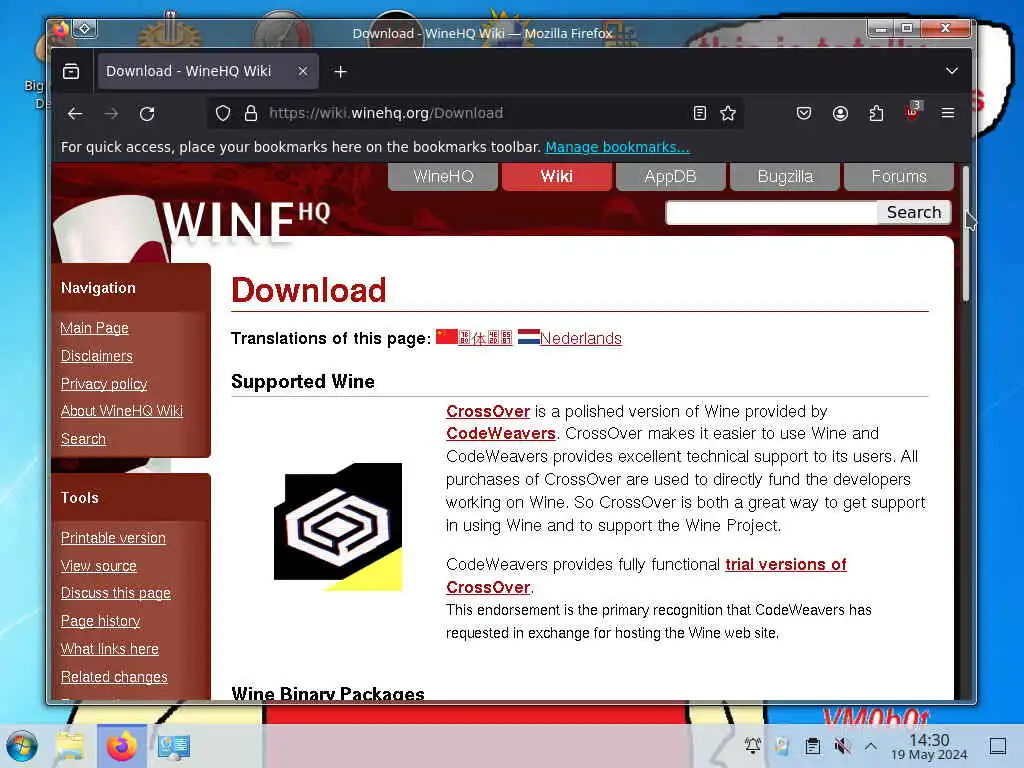Open the Chinese translation text link

(x=485, y=338)
